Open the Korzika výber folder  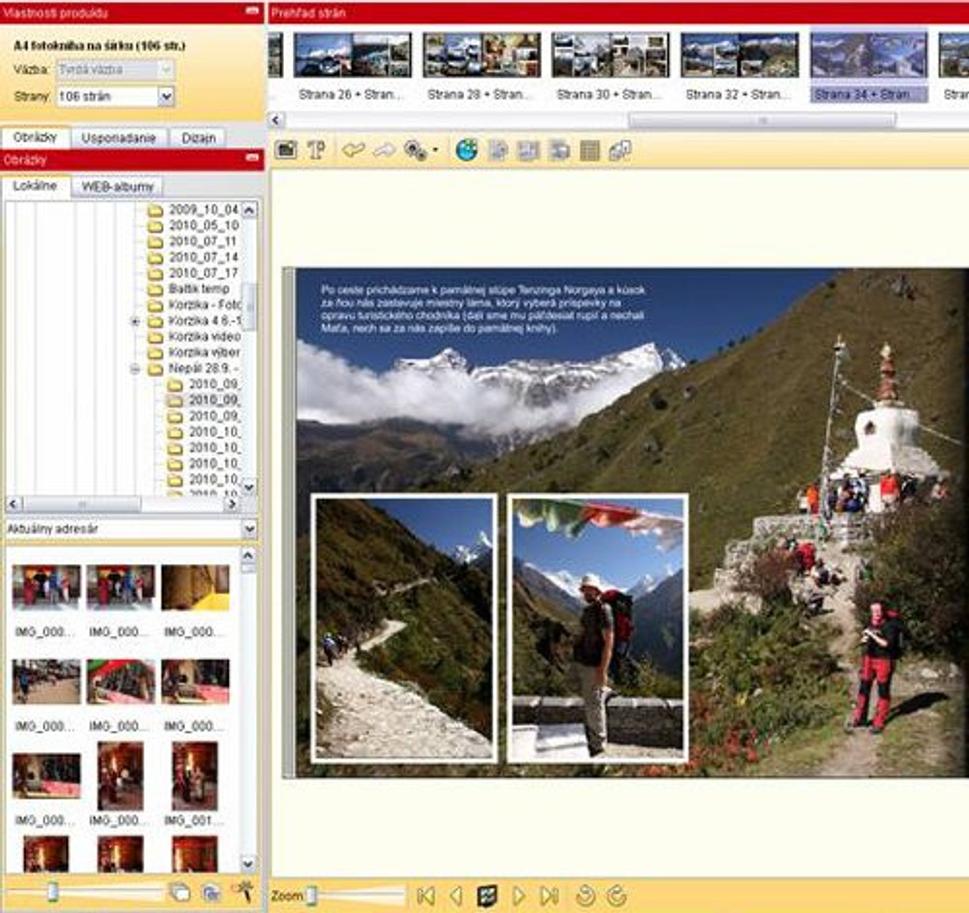[194, 353]
